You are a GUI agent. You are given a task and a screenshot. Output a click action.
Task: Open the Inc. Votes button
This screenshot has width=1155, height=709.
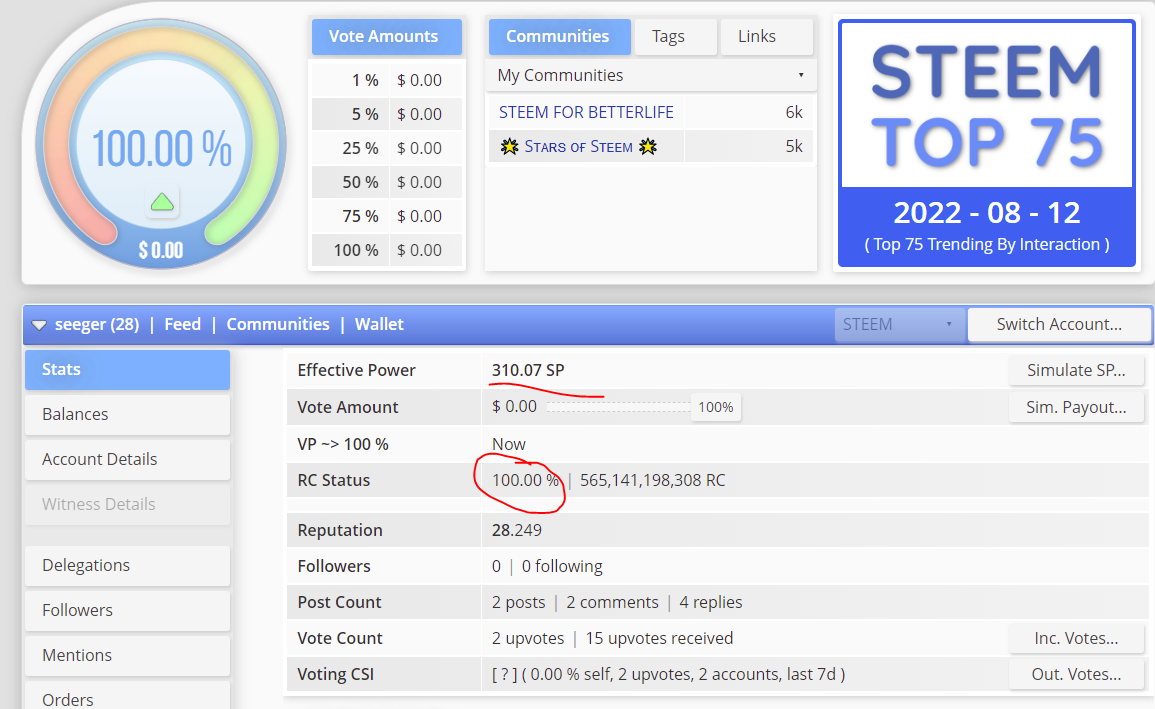tap(1076, 638)
